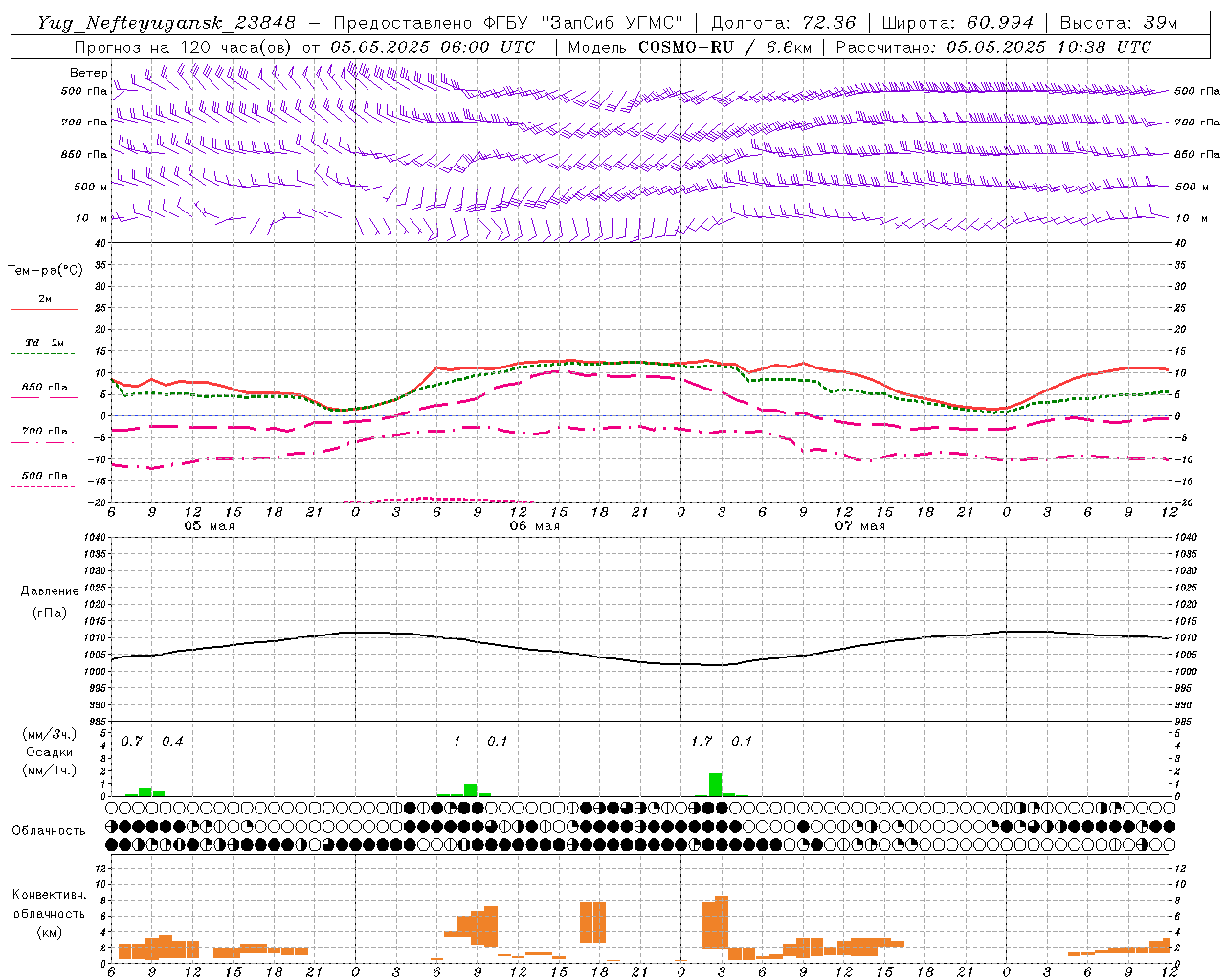Click the dashed line sample under Td 2м legend

(x=44, y=354)
